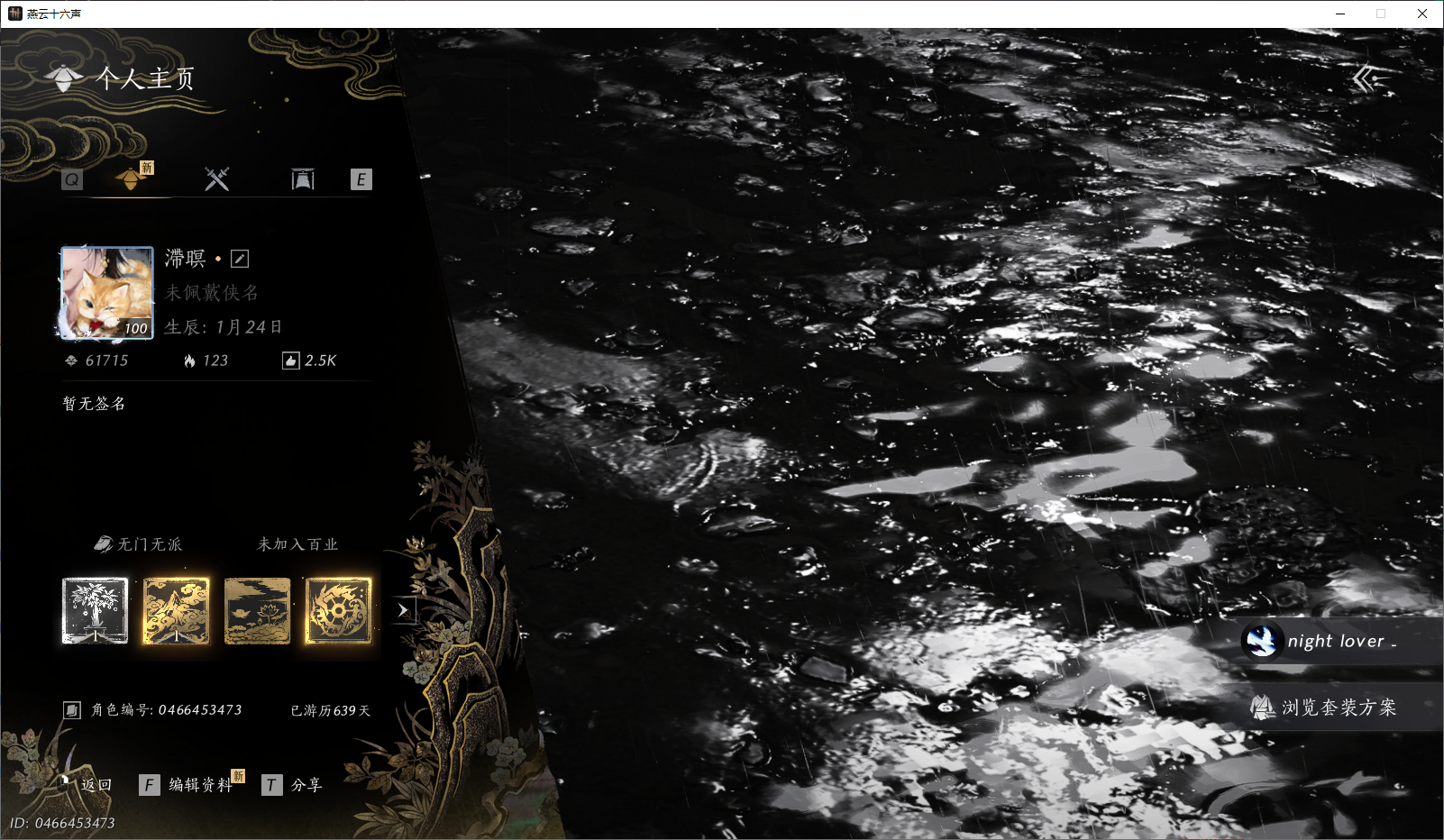Click 返回 to go back
This screenshot has height=840, width=1444.
(x=96, y=785)
